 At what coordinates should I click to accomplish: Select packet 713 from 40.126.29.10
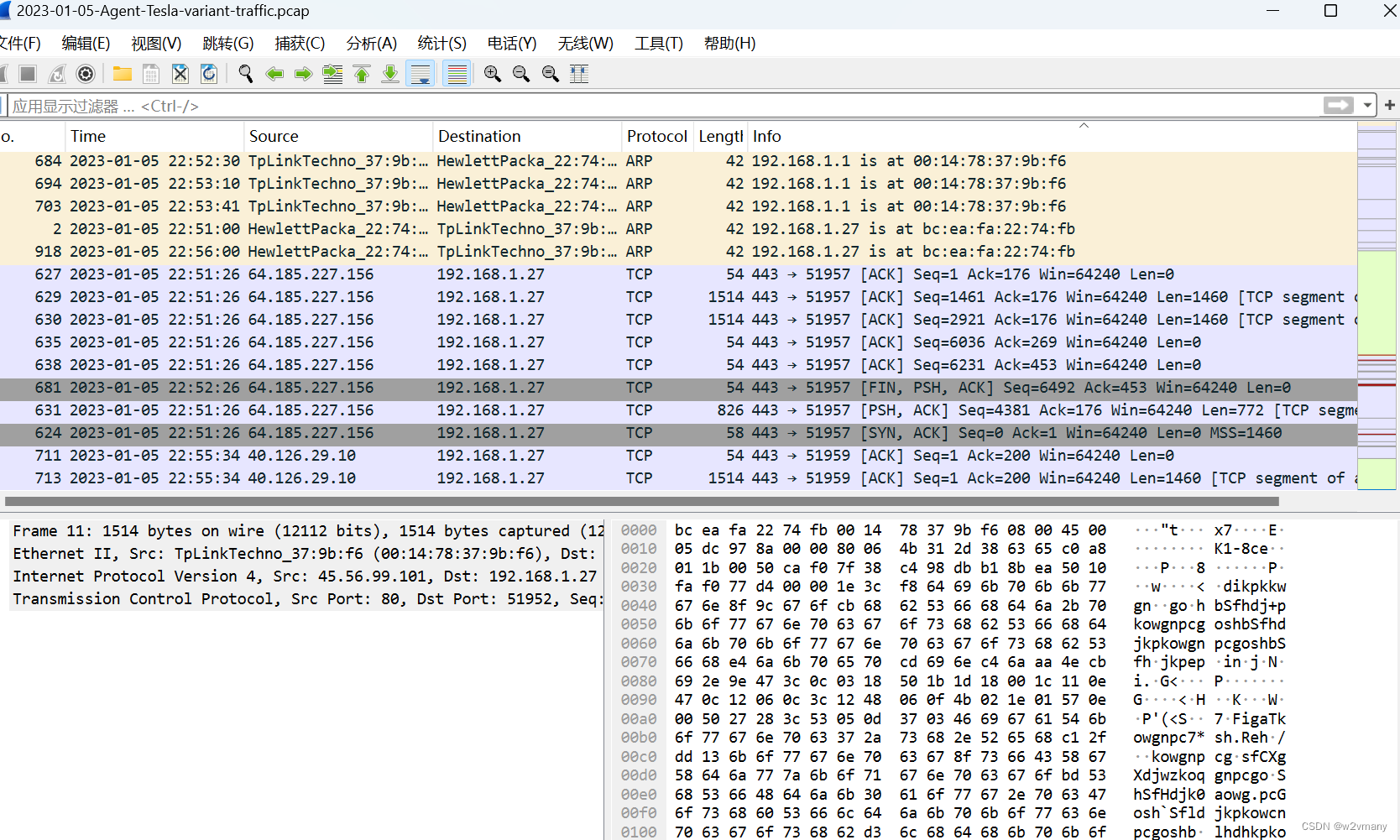pos(678,477)
